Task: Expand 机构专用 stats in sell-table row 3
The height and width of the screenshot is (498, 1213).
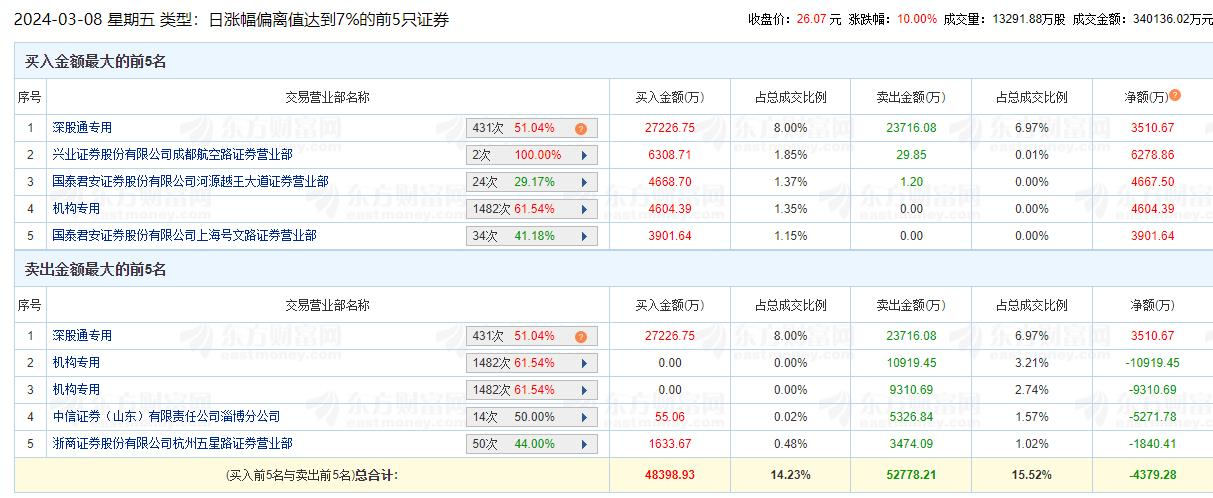Action: coord(582,390)
